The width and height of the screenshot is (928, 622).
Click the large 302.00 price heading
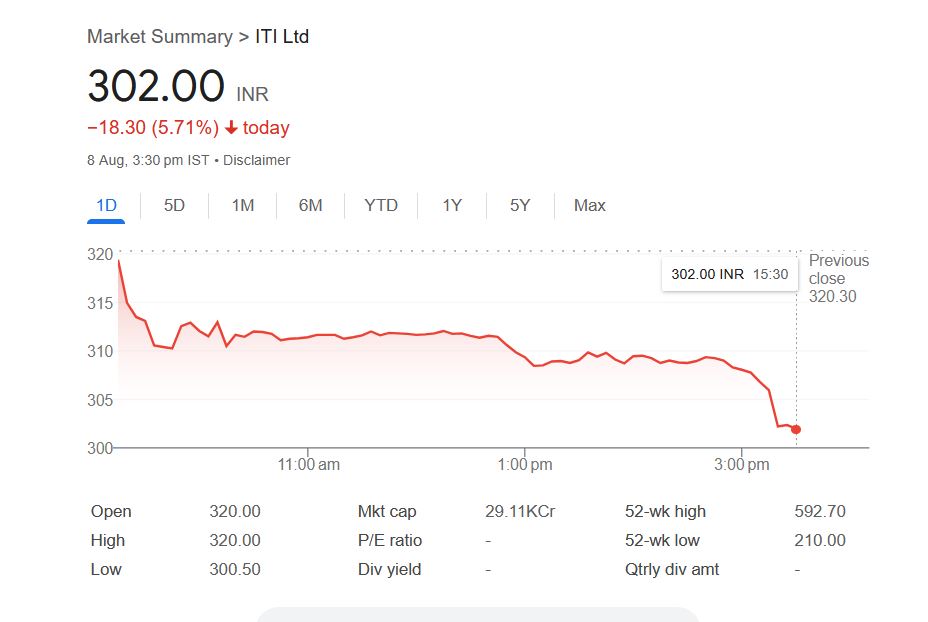click(156, 86)
